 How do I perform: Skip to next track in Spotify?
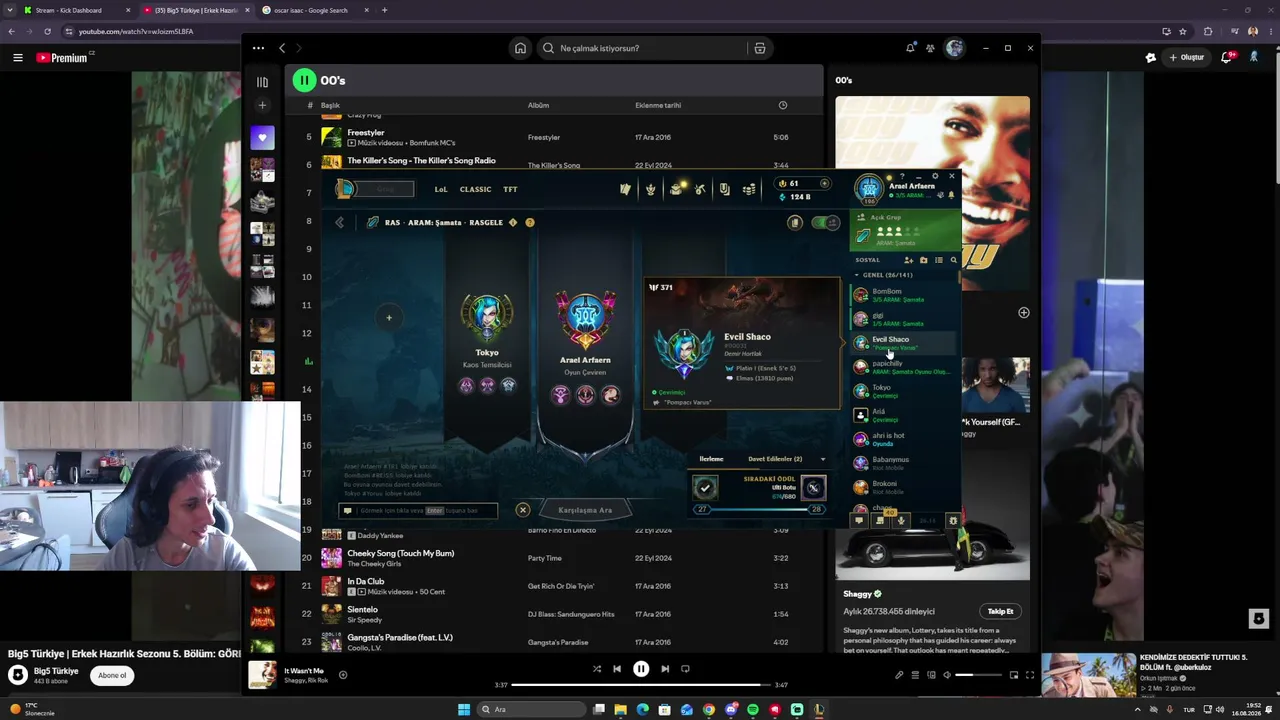(x=665, y=669)
